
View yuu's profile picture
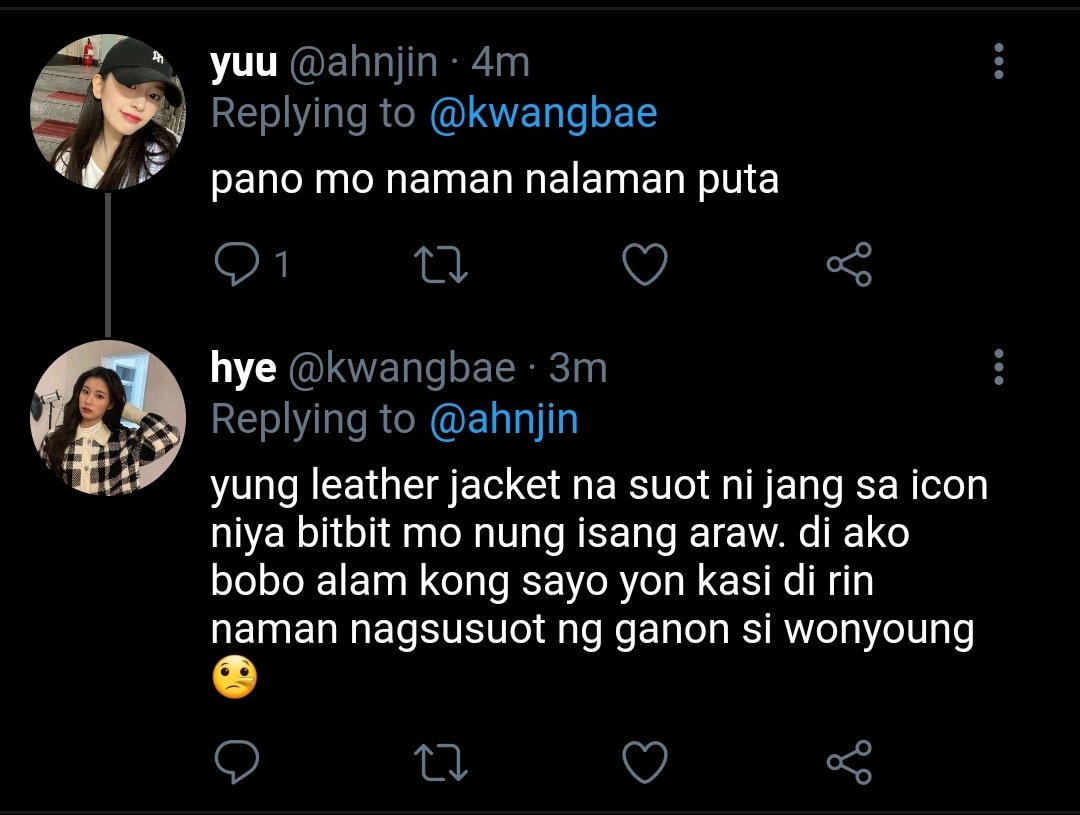(x=108, y=112)
